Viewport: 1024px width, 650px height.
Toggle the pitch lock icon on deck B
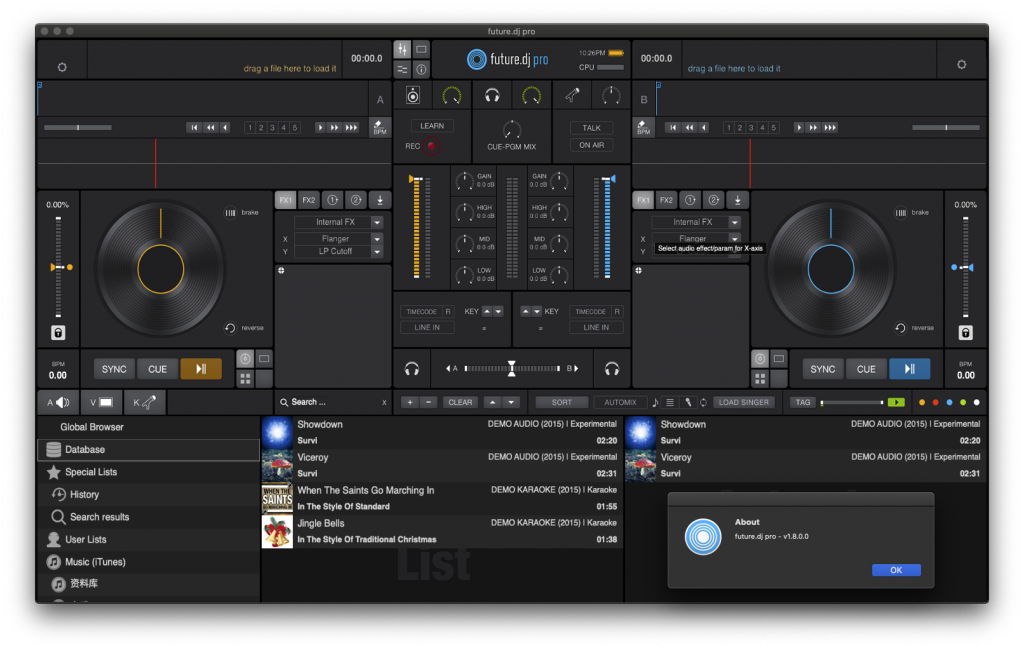click(965, 333)
